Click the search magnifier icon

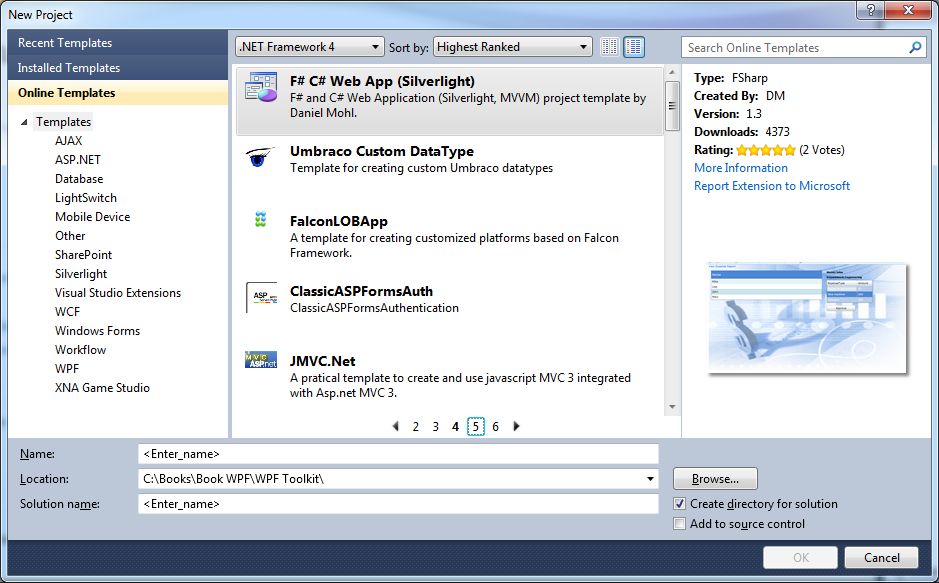[914, 47]
